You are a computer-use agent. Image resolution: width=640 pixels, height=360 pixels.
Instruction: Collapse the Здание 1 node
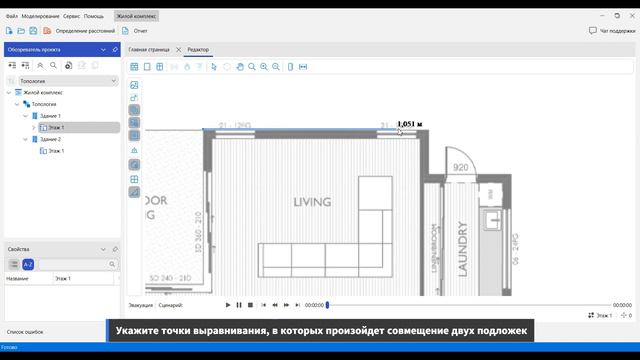point(25,116)
